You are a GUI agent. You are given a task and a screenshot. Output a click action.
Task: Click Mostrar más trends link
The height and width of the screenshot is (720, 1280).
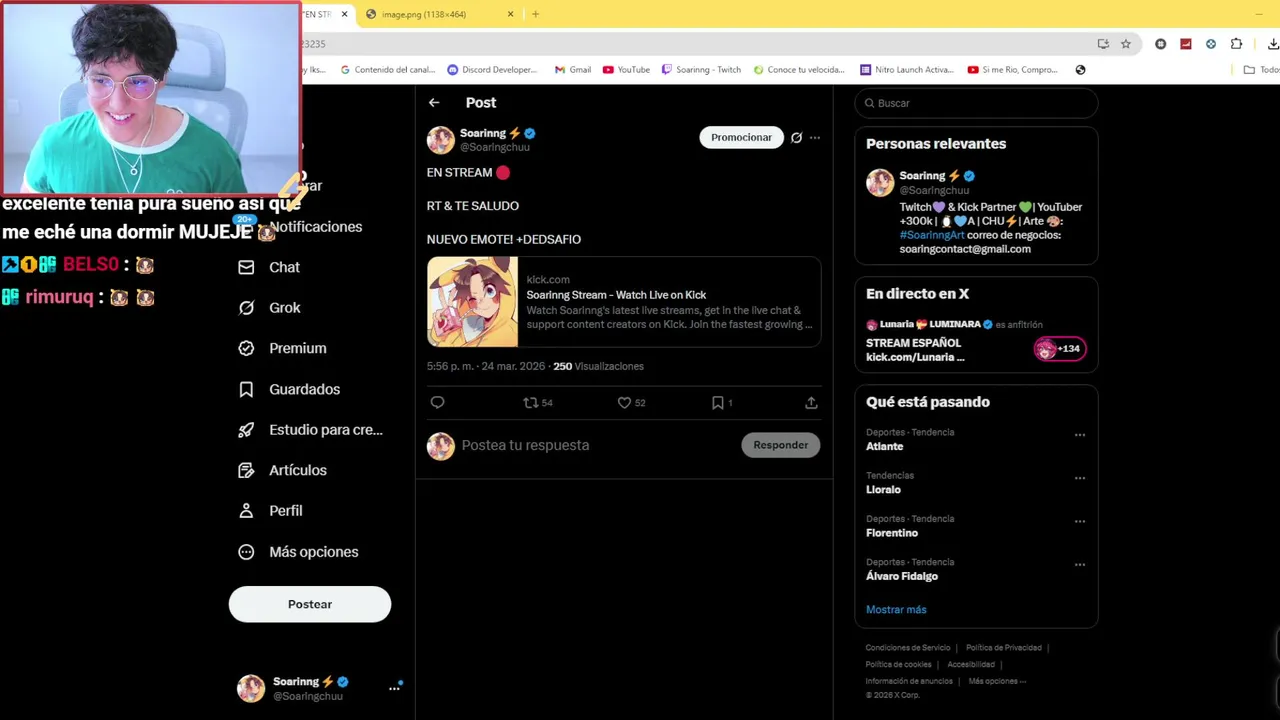pyautogui.click(x=896, y=609)
